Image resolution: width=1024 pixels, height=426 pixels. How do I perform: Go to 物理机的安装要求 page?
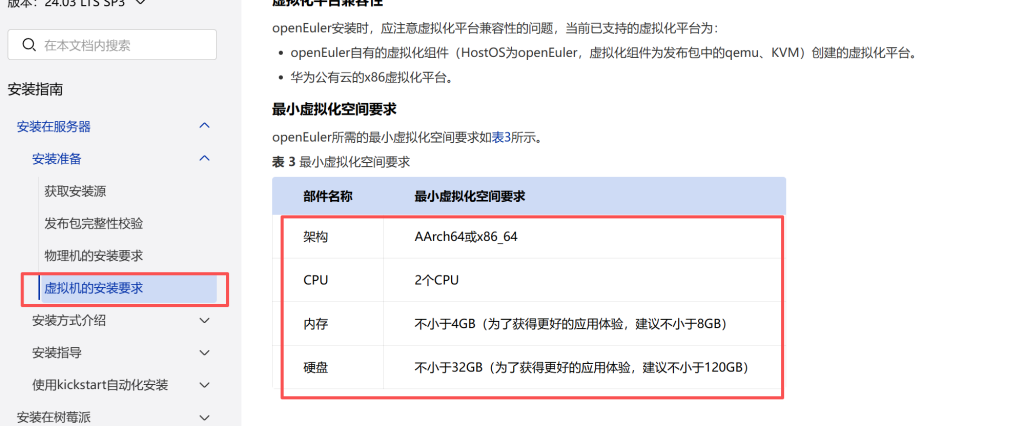coord(93,255)
